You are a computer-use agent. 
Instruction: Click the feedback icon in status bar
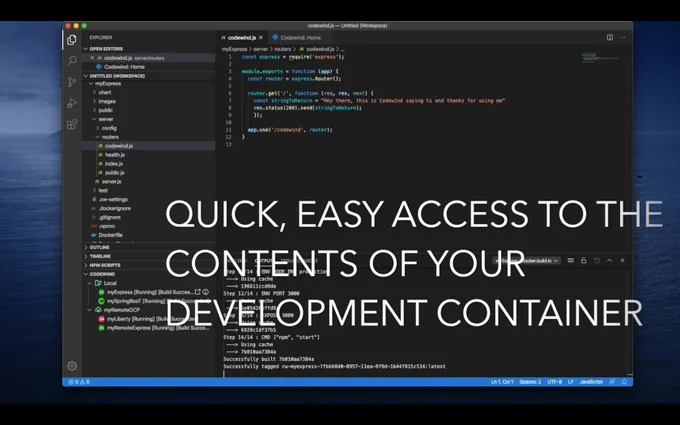pos(612,382)
